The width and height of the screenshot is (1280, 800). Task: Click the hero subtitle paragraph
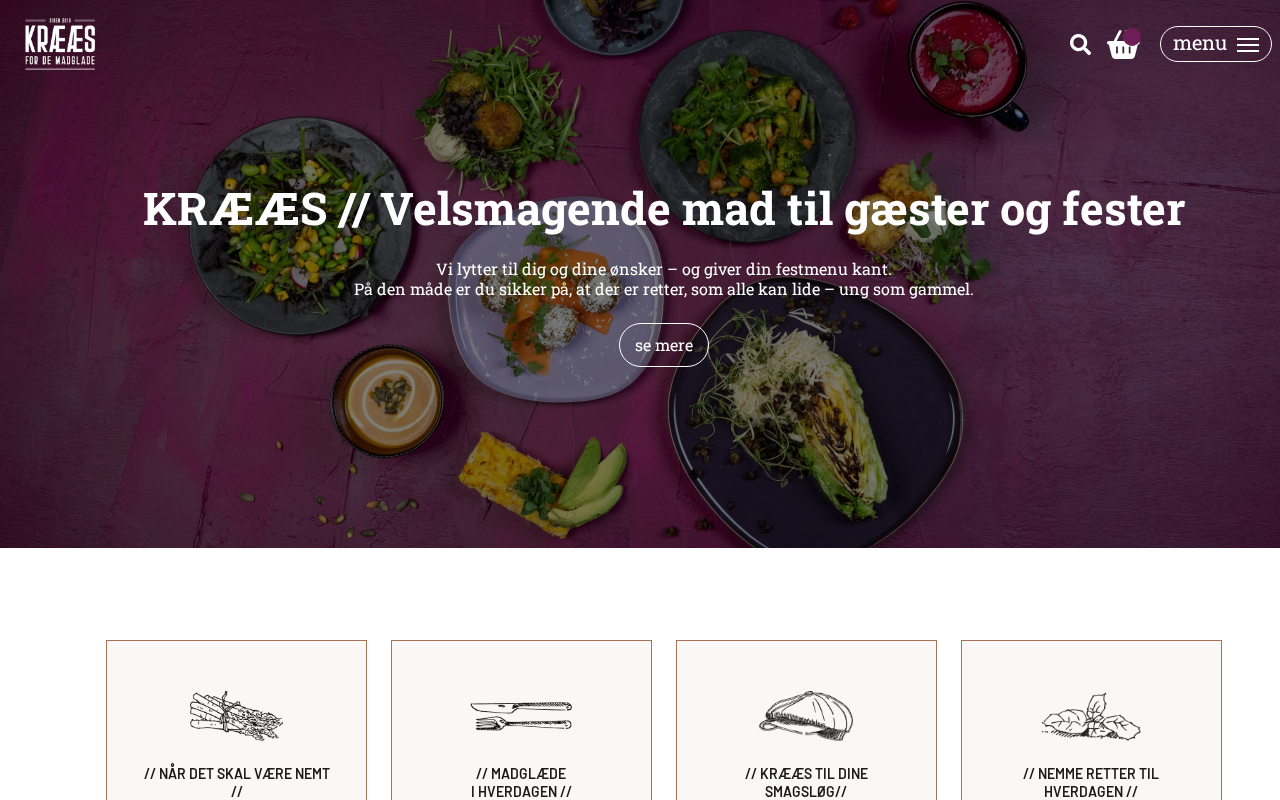coord(664,279)
